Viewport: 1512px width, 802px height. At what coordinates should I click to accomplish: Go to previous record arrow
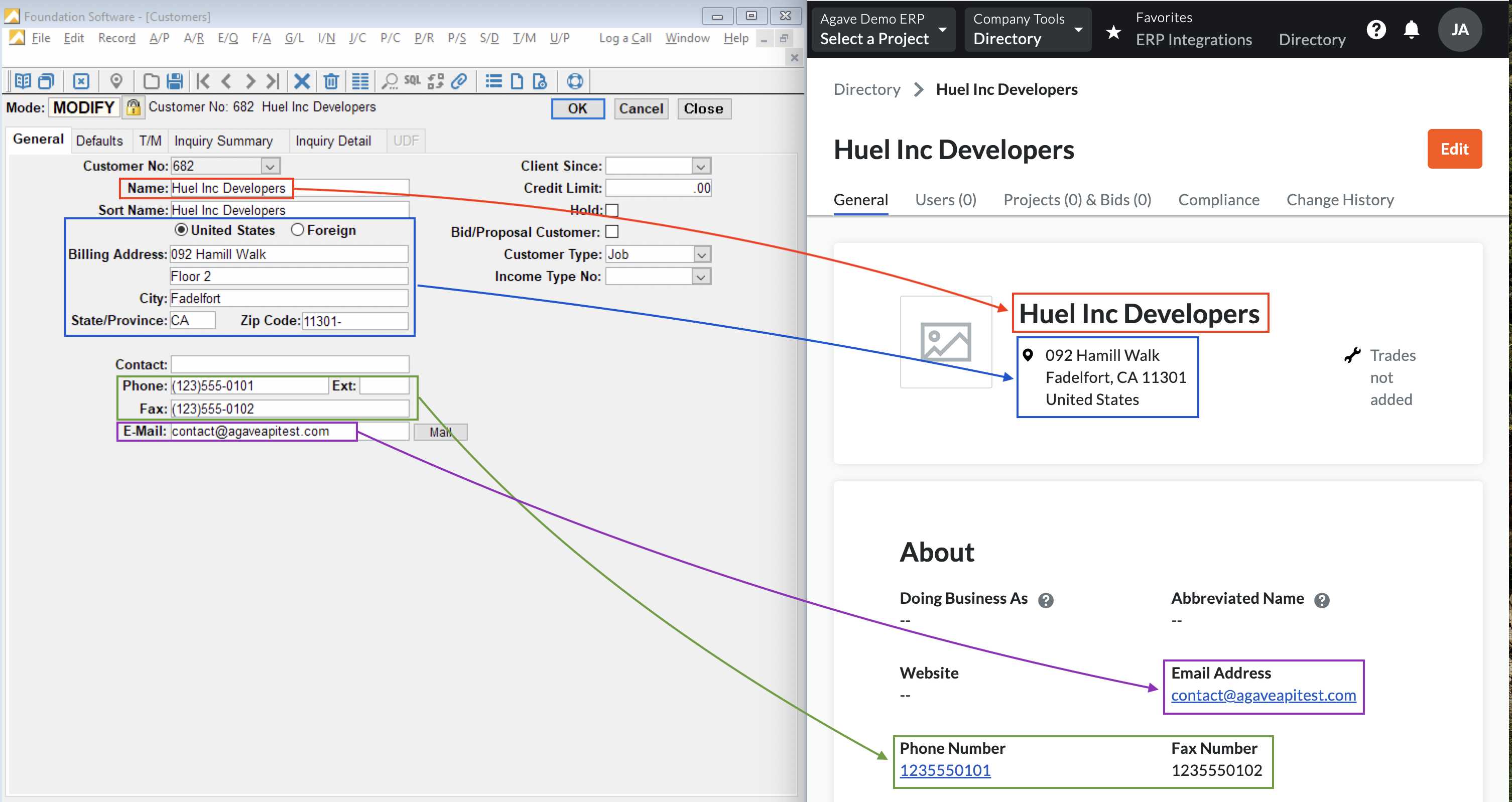[x=226, y=81]
